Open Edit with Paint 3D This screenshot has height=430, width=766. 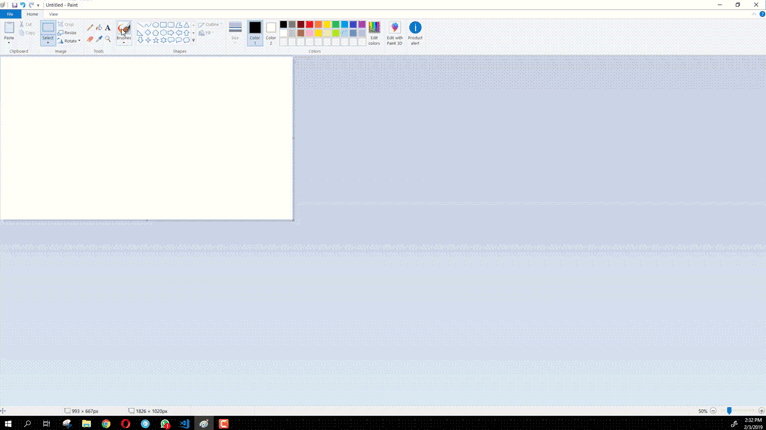point(395,33)
